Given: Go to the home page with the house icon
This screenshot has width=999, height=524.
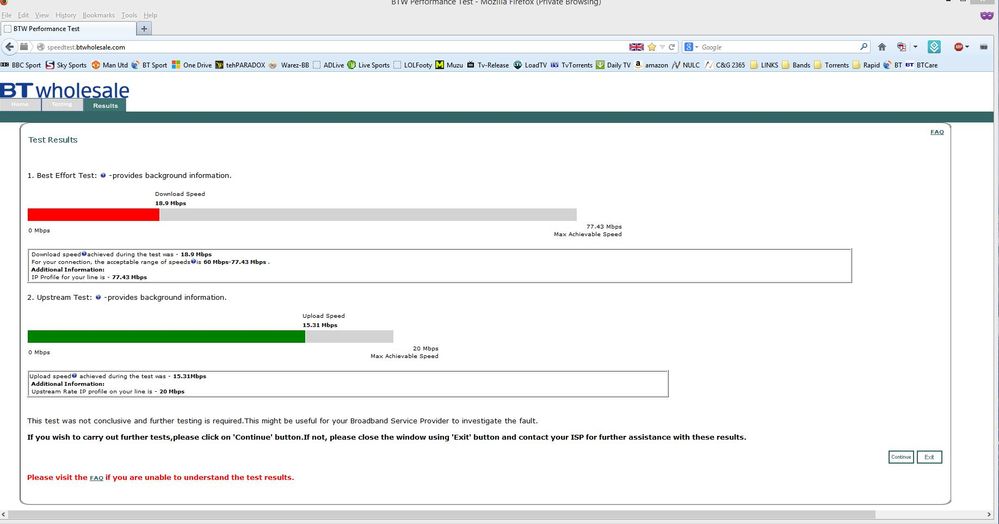Looking at the screenshot, I should pyautogui.click(x=882, y=47).
